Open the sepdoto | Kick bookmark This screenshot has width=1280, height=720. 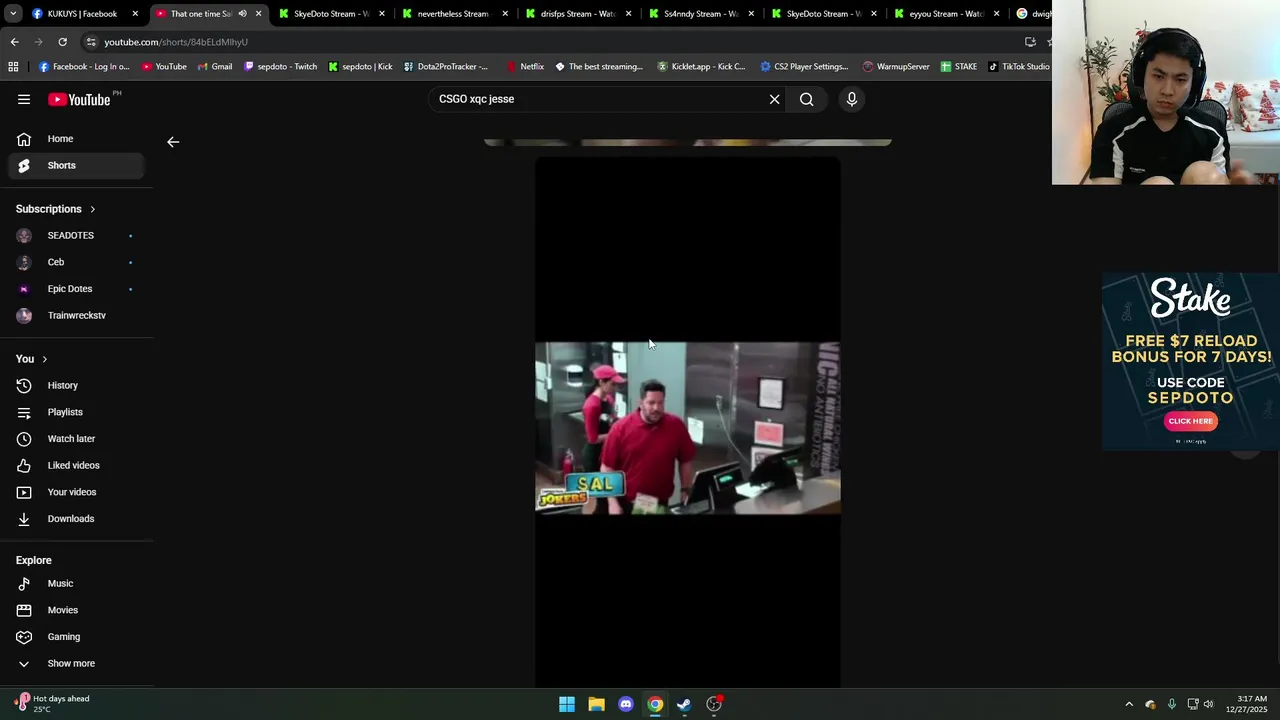tap(361, 67)
